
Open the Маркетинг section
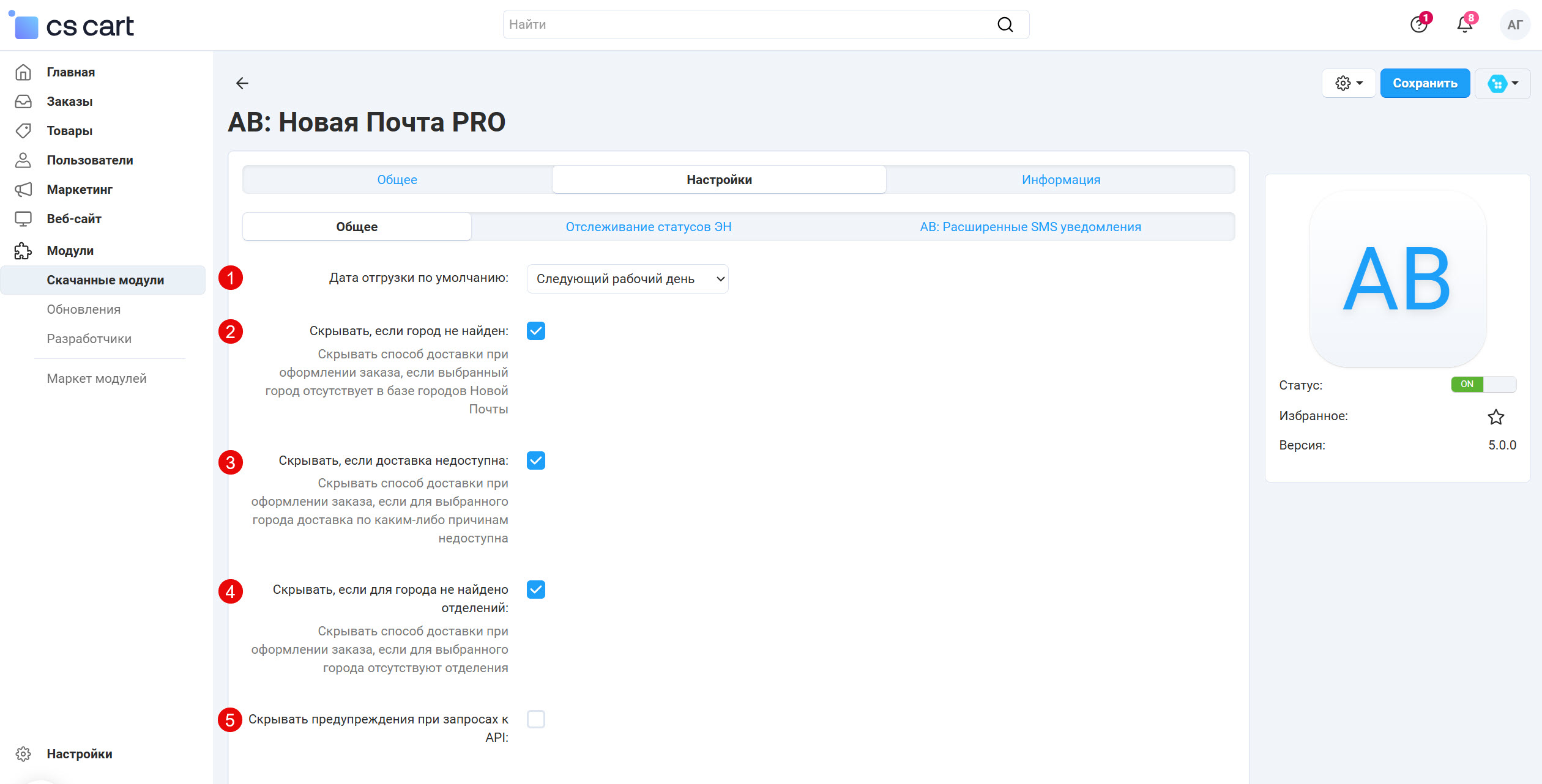click(x=79, y=189)
